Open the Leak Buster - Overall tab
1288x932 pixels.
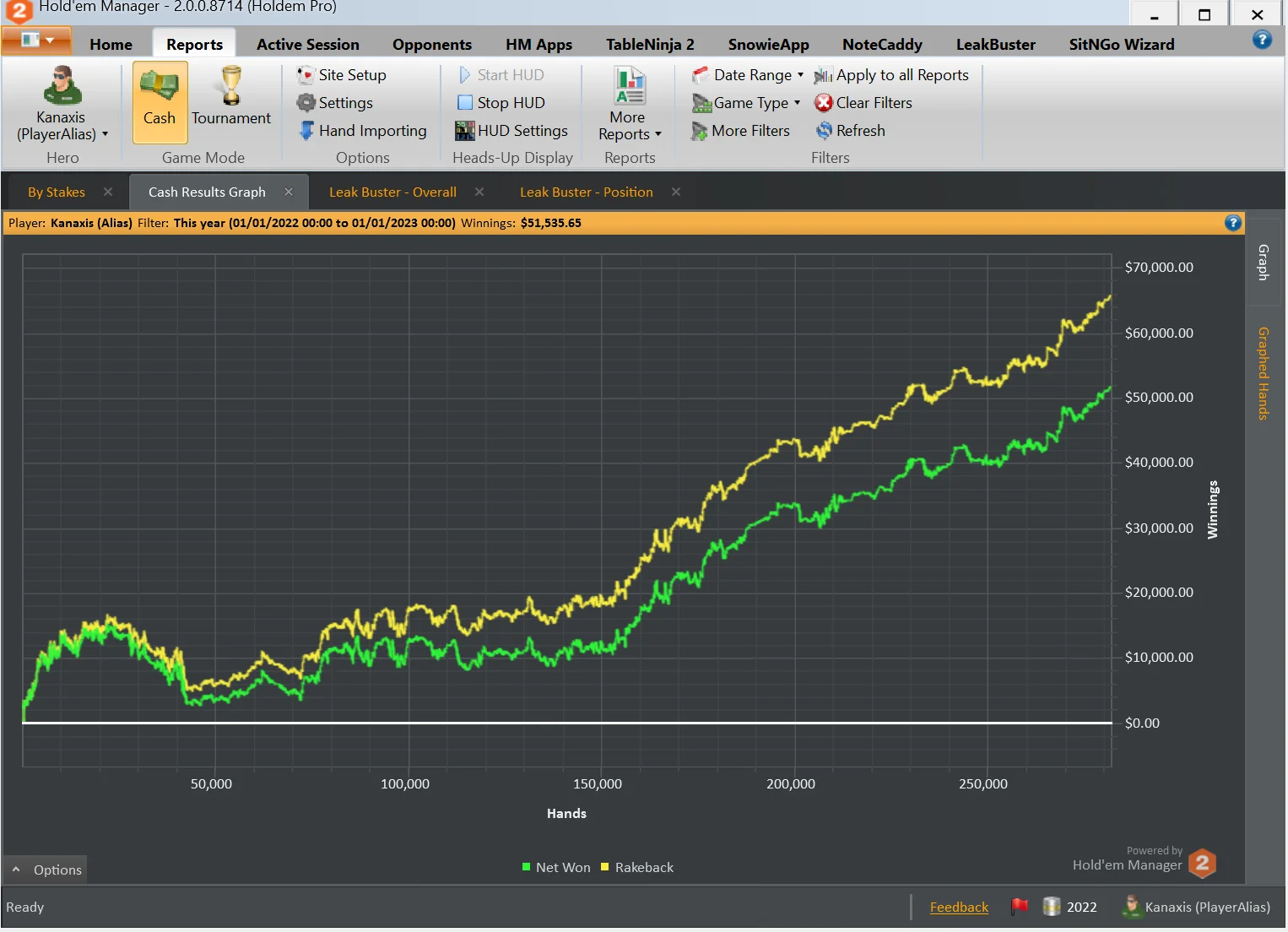coord(392,192)
